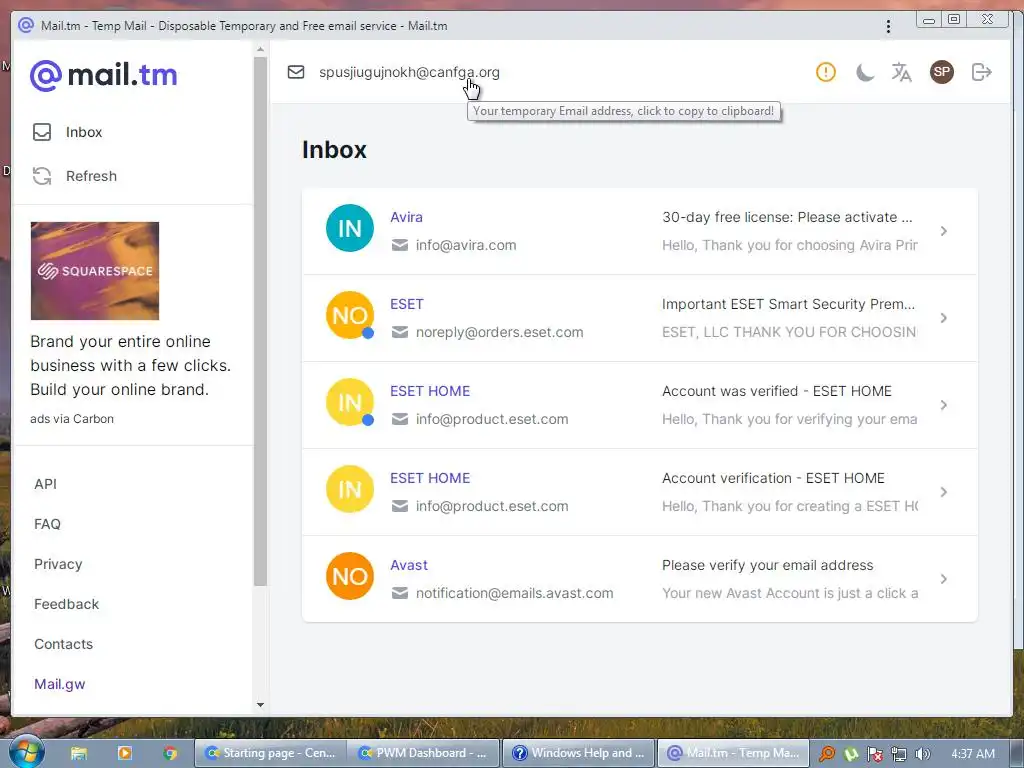Click the 4:37 AM system clock
The width and height of the screenshot is (1024, 768).
(x=973, y=754)
